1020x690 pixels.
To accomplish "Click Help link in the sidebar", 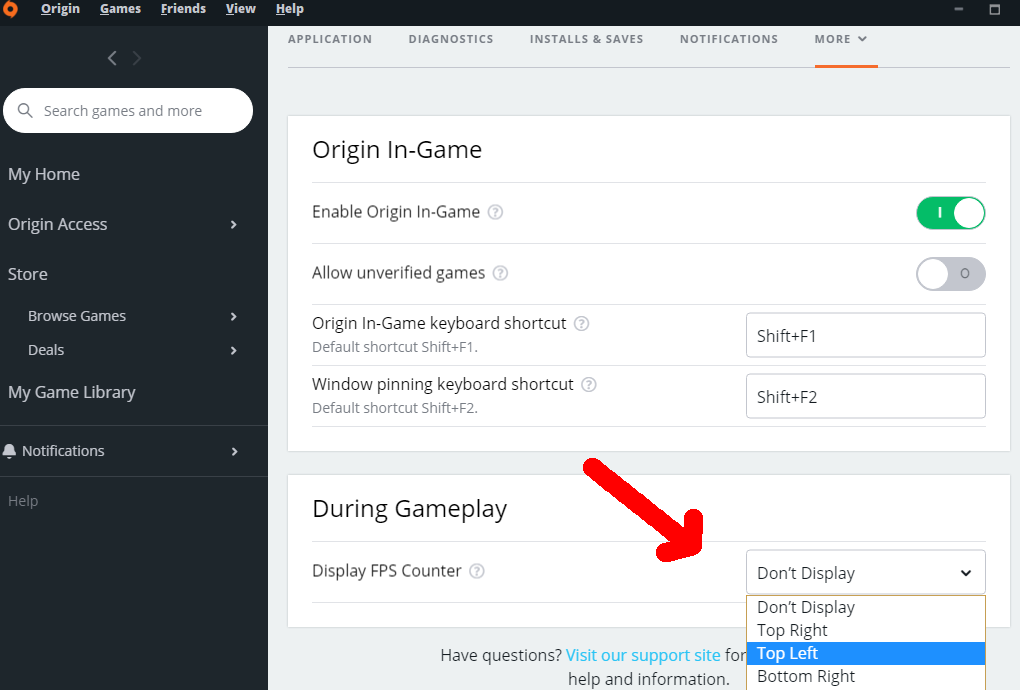I will click(x=23, y=501).
